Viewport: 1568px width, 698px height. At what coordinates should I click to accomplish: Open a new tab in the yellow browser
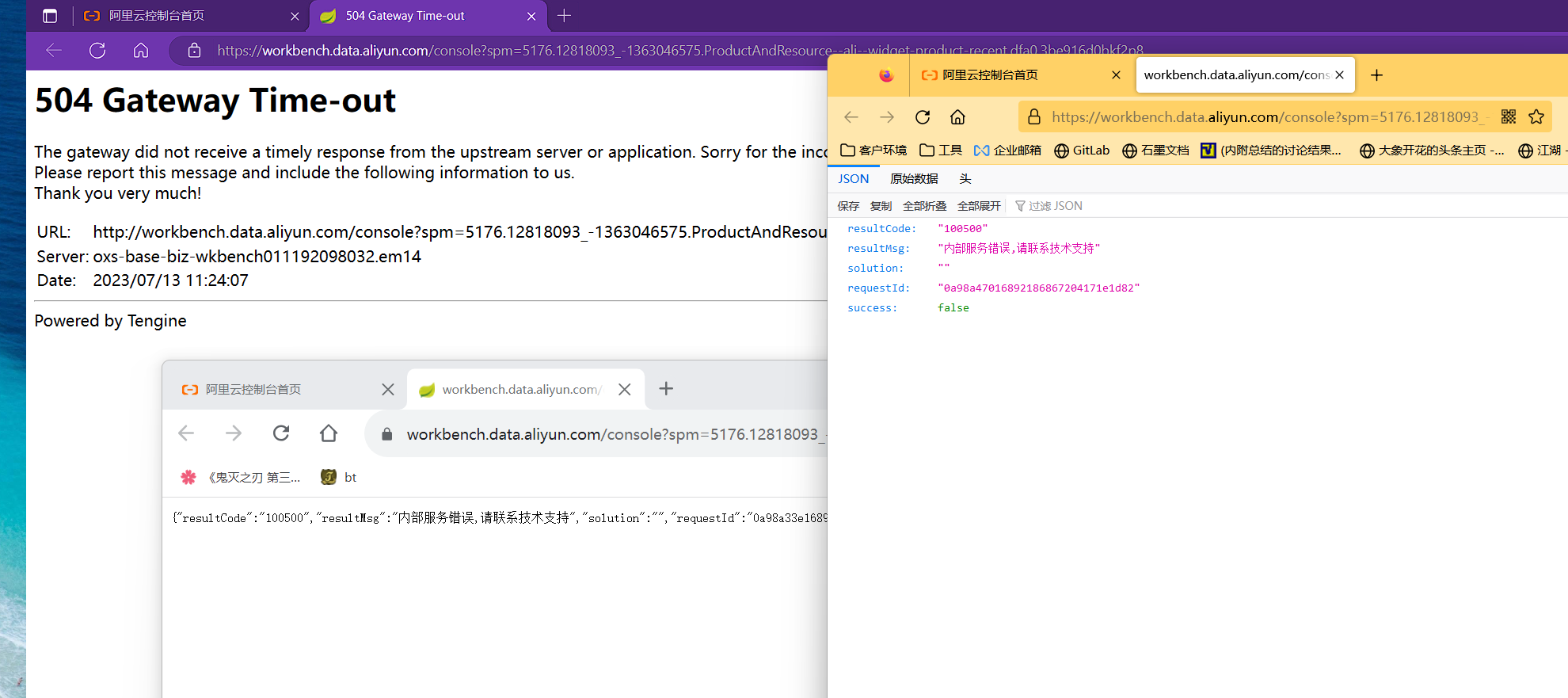[x=1376, y=75]
